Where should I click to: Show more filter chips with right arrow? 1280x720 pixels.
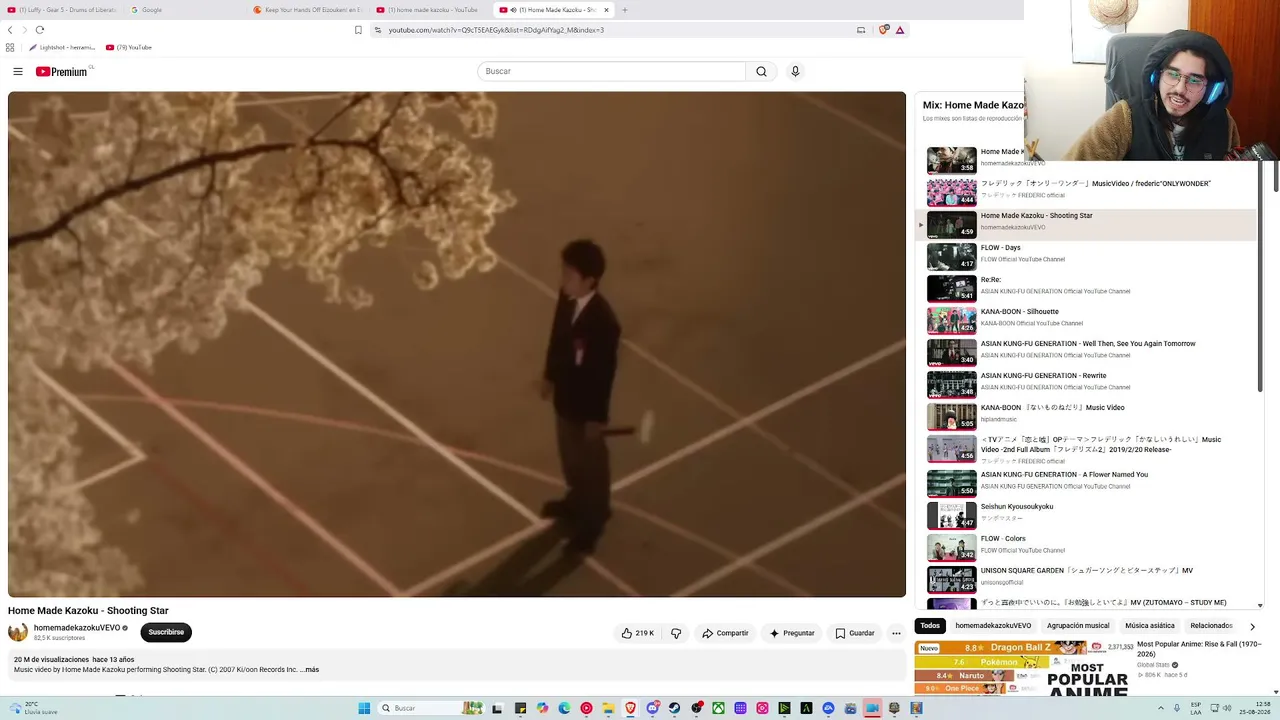[x=1252, y=626]
